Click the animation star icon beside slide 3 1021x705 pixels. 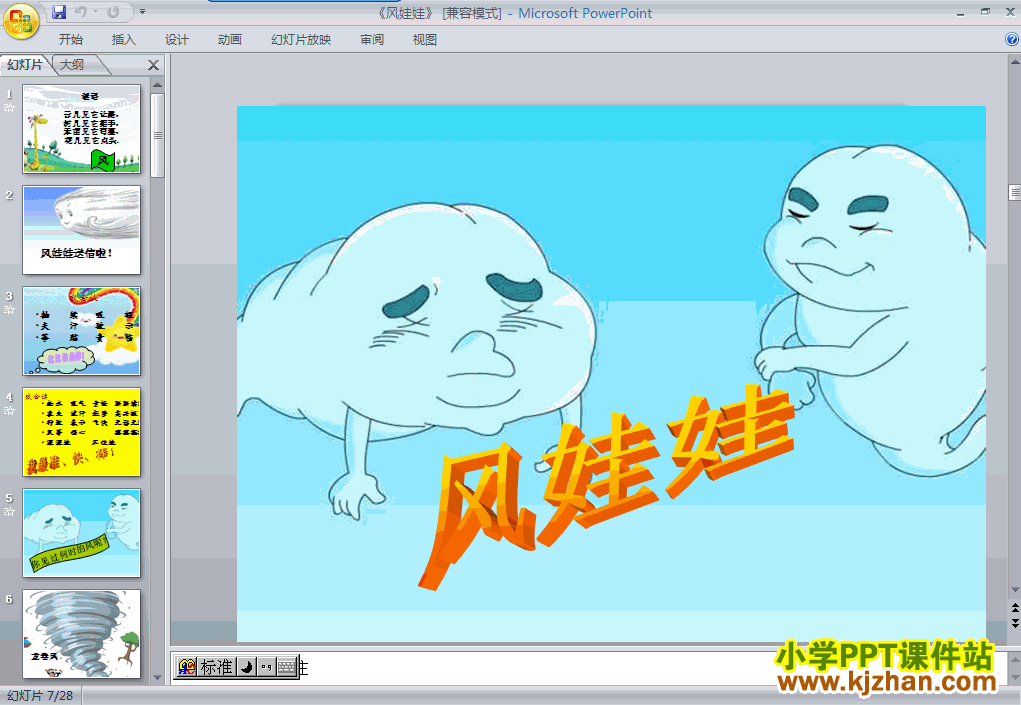point(9,309)
